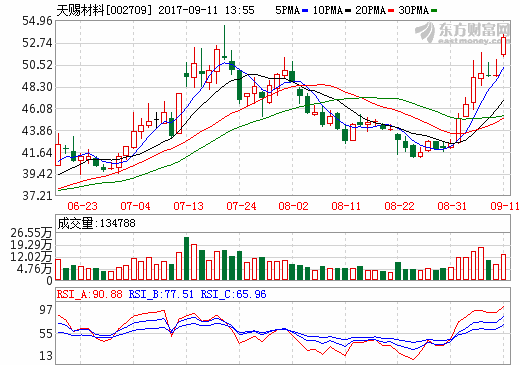Screen dimensions: 520x365
Task: Click the RSI_A:90.88 indicator label
Action: click(89, 294)
